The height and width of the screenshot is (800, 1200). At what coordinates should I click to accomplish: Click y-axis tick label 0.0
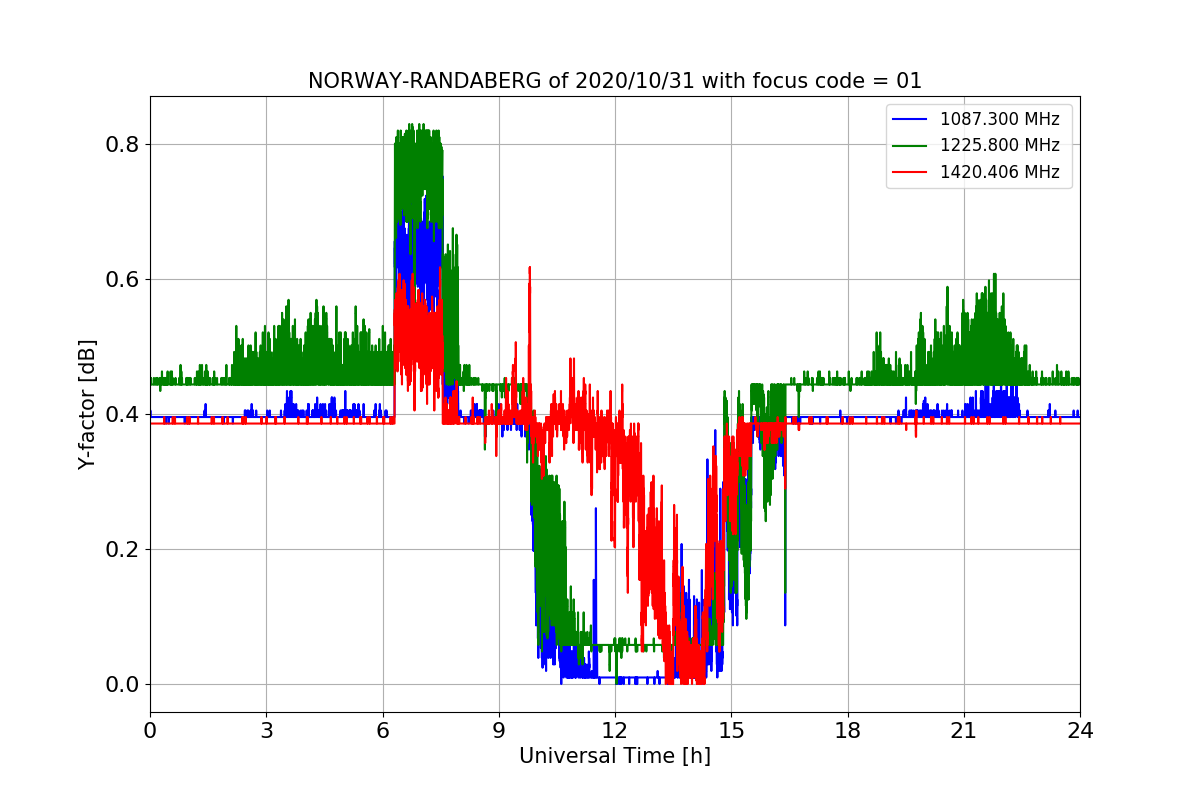coord(122,685)
